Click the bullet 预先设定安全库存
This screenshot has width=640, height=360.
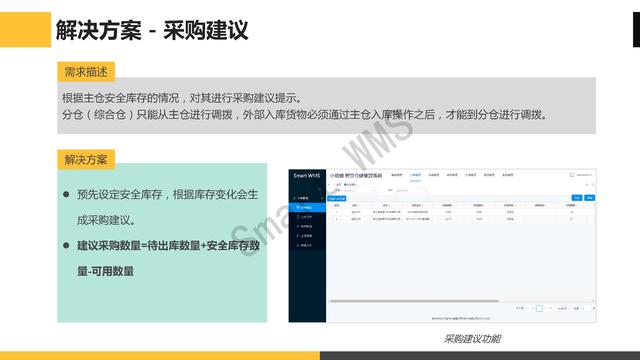120,194
